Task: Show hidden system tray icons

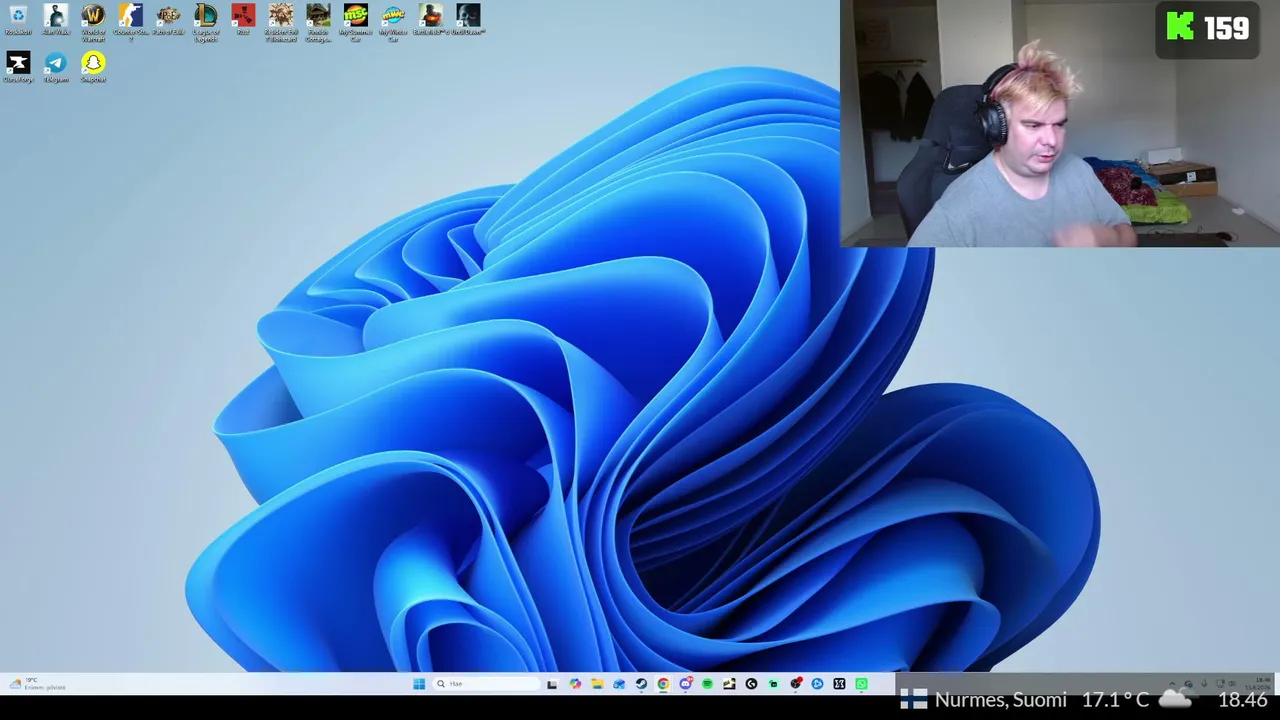Action: [x=1173, y=684]
